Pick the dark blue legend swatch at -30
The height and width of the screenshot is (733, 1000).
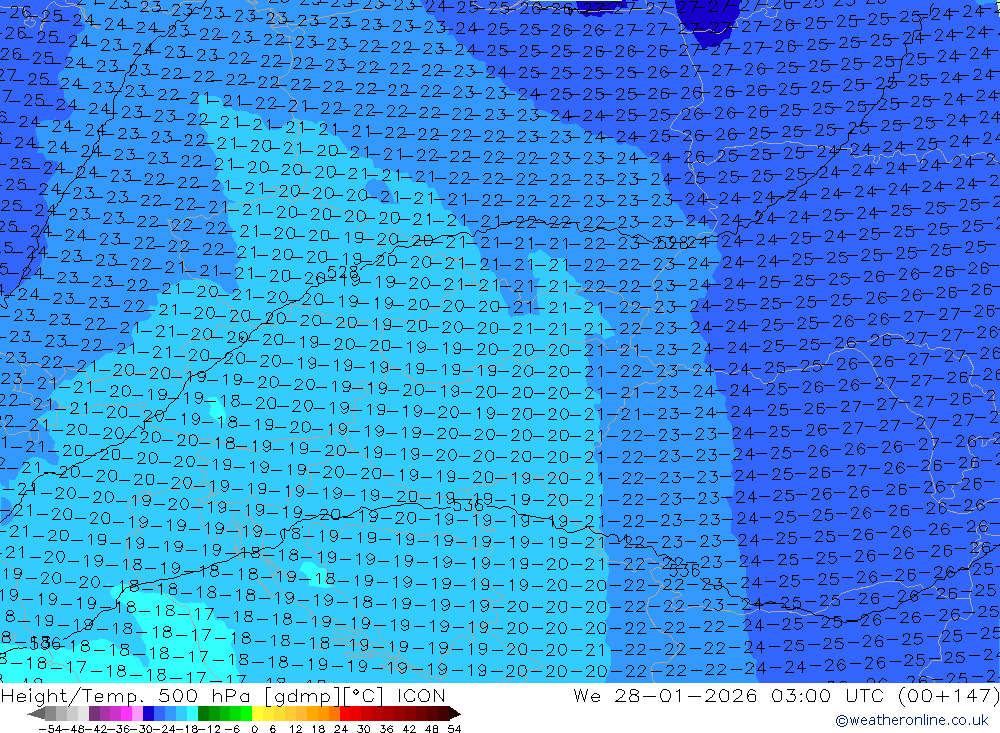pos(148,713)
